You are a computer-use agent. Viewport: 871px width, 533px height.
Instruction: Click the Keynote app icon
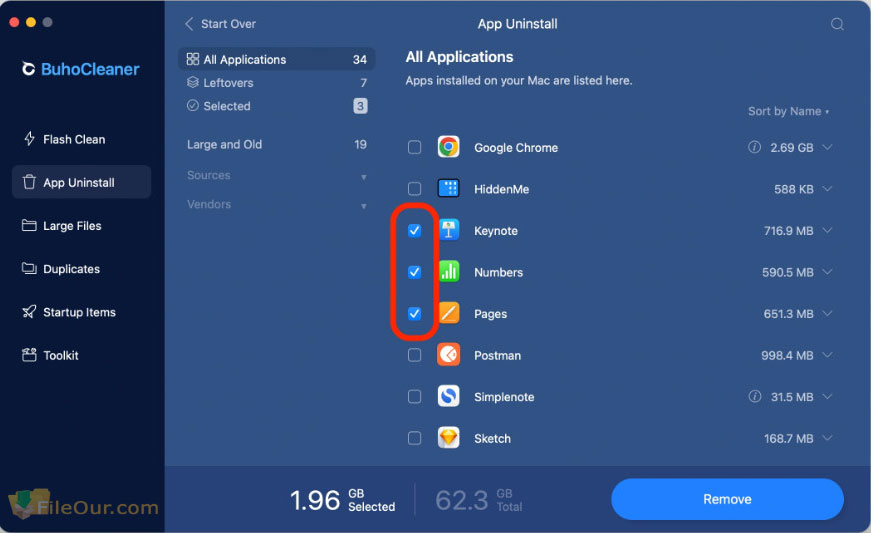(x=448, y=230)
